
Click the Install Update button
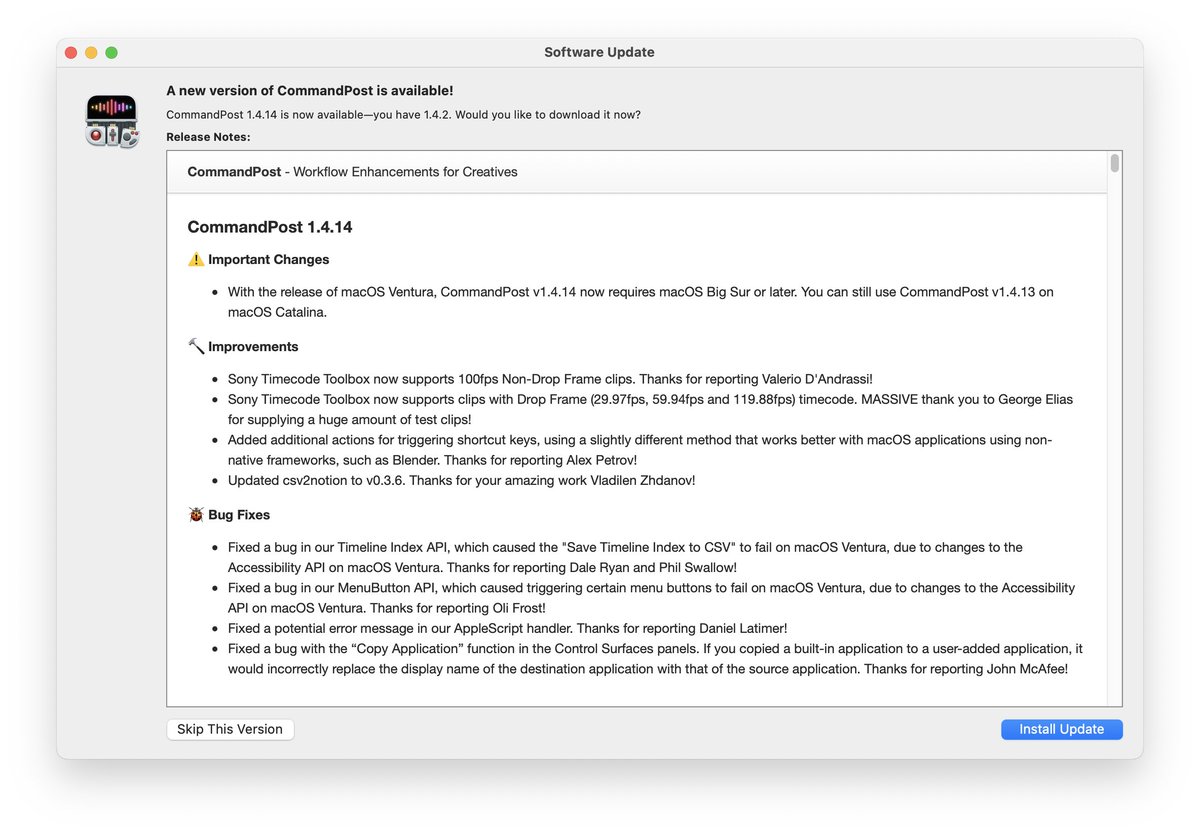click(x=1061, y=729)
